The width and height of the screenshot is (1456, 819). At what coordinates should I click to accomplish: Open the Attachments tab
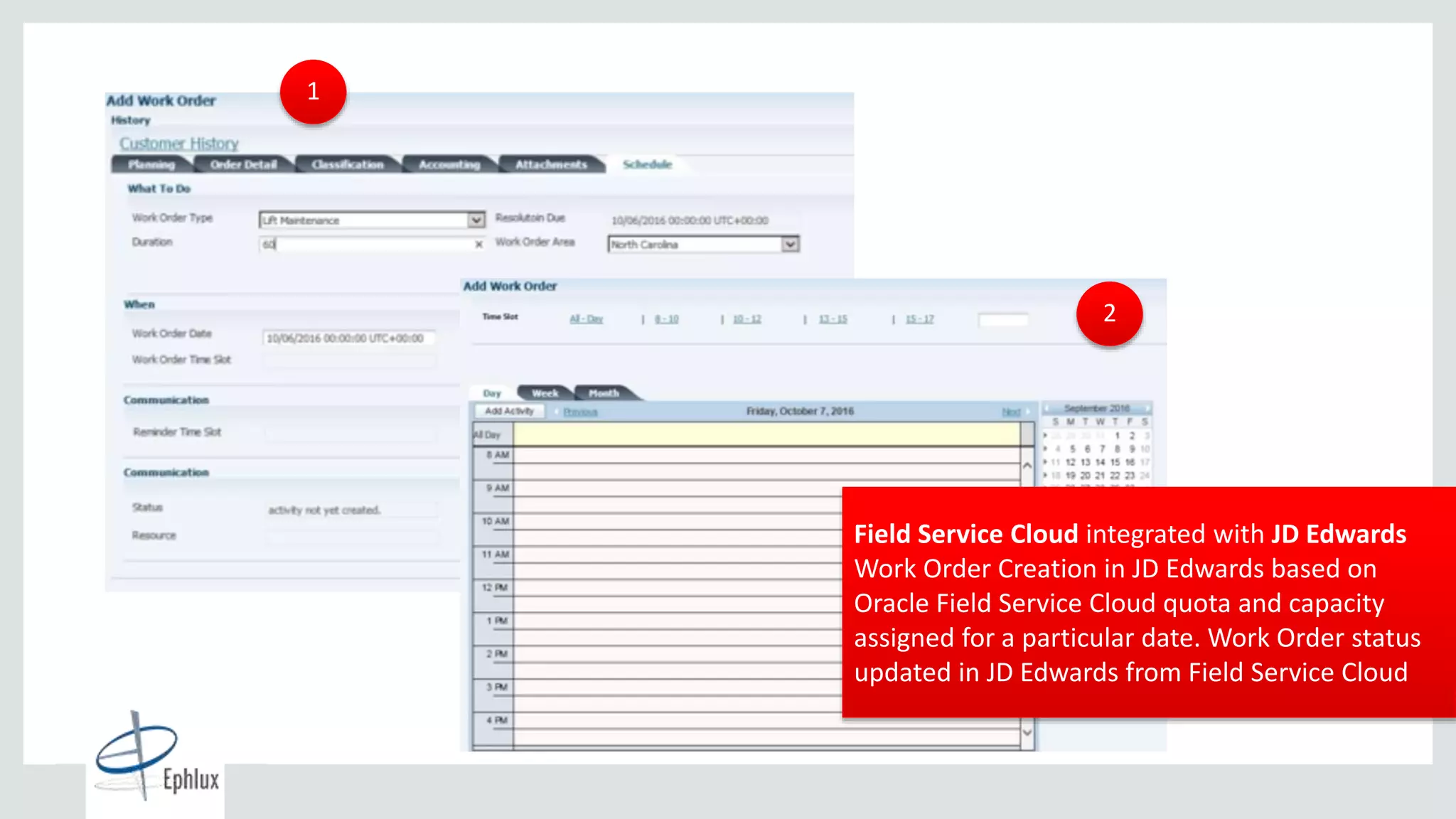(551, 165)
